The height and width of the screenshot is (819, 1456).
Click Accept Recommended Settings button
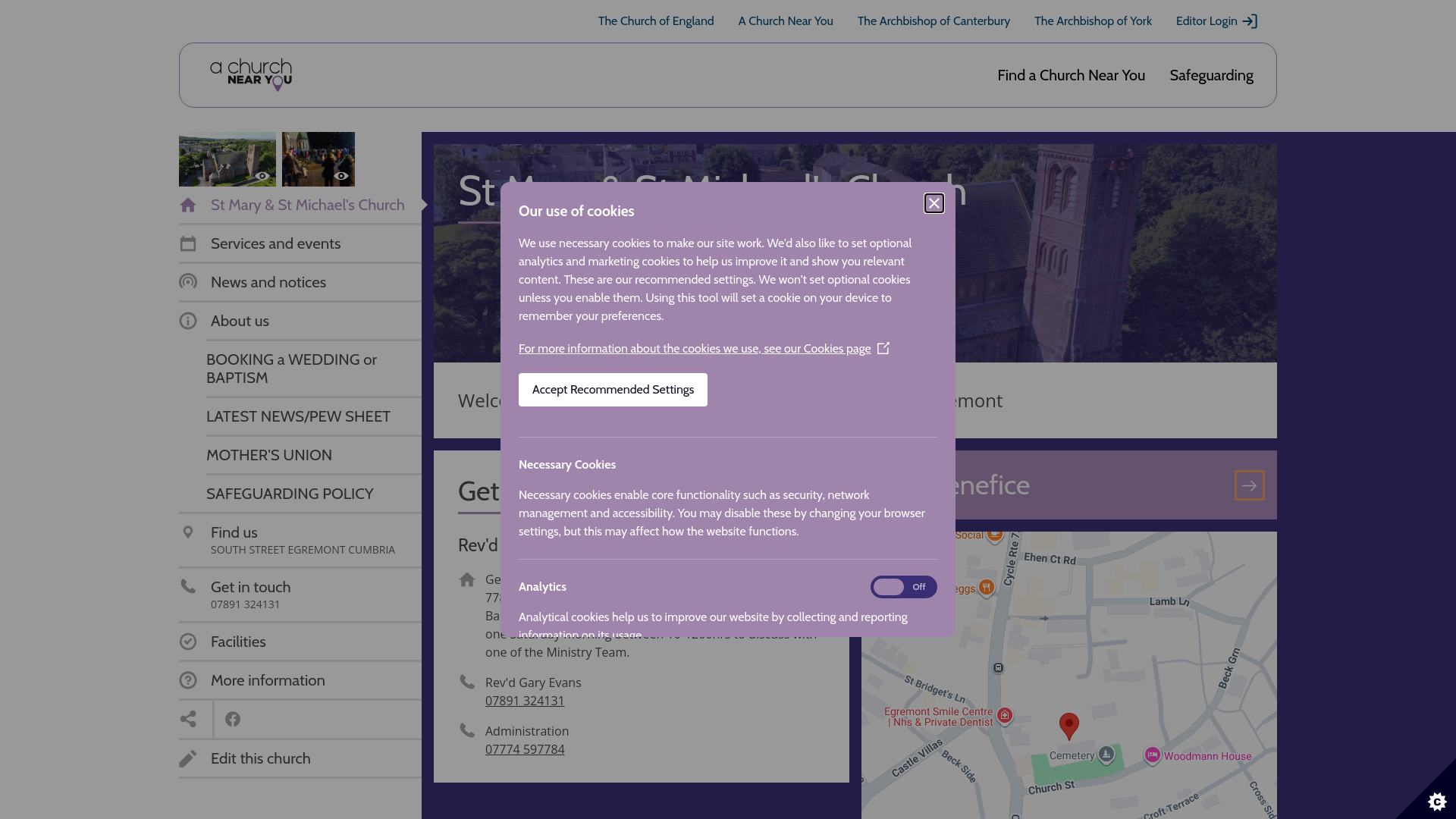[x=613, y=390]
